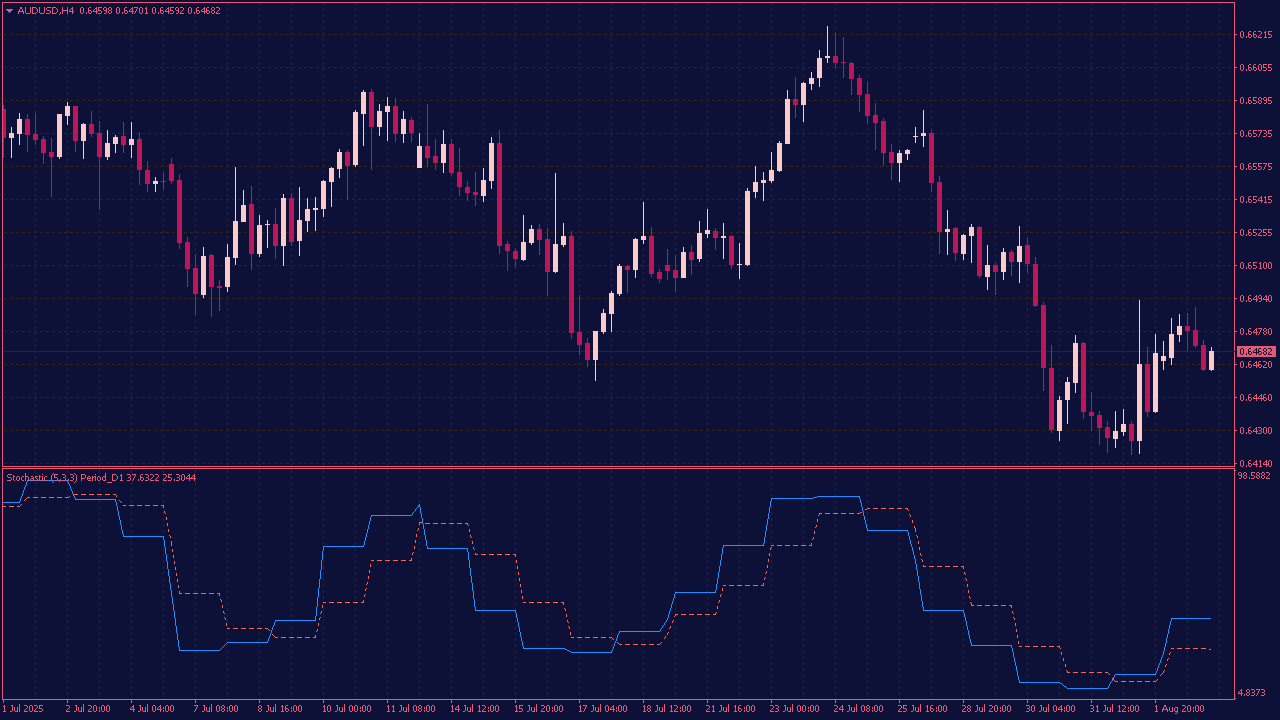Click the 98.5882 stochastic scale maximum value

1255,477
